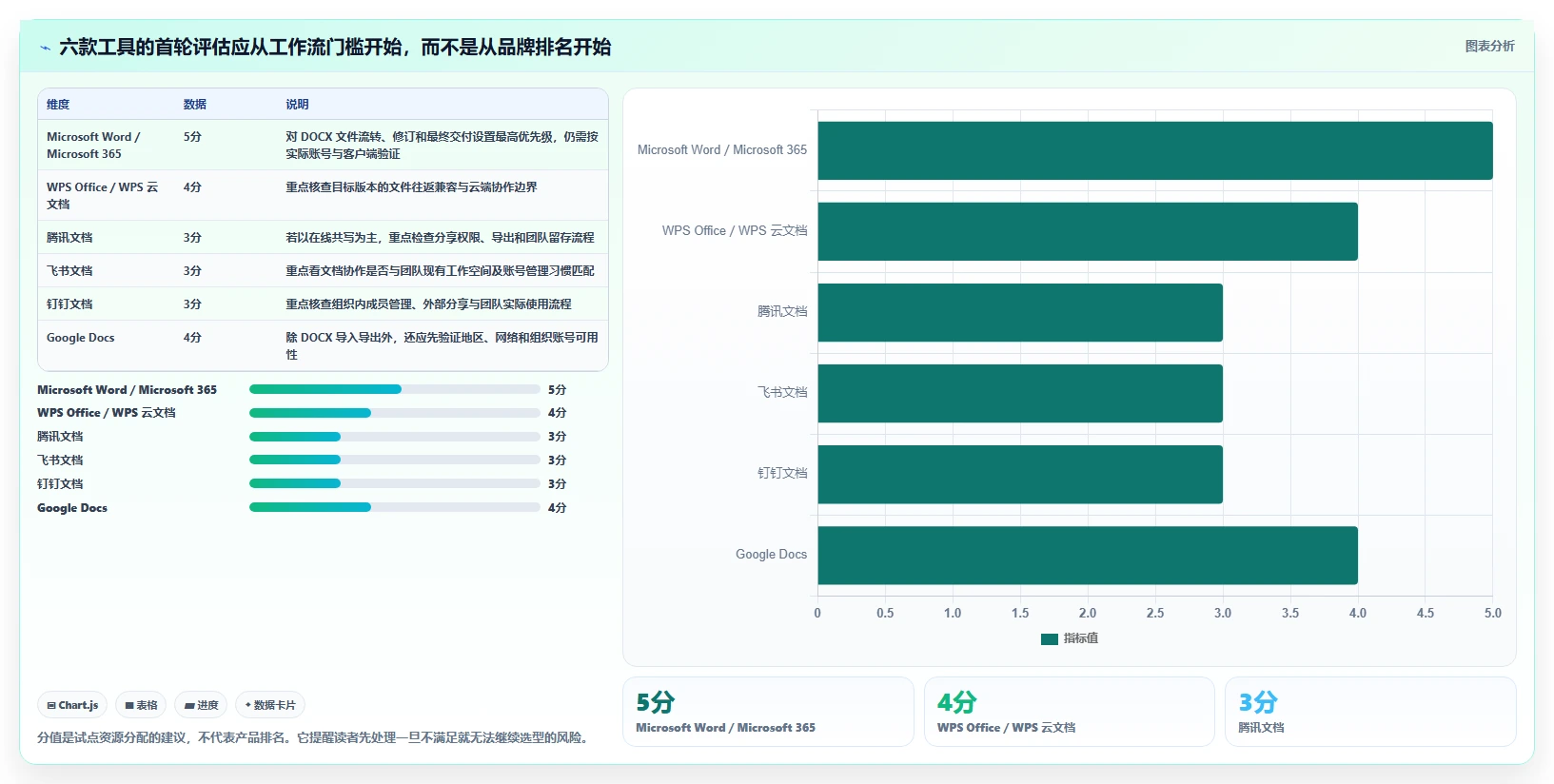Select the Microsoft Word / Microsoft 365 table row
Image resolution: width=1554 pixels, height=784 pixels.
point(323,145)
